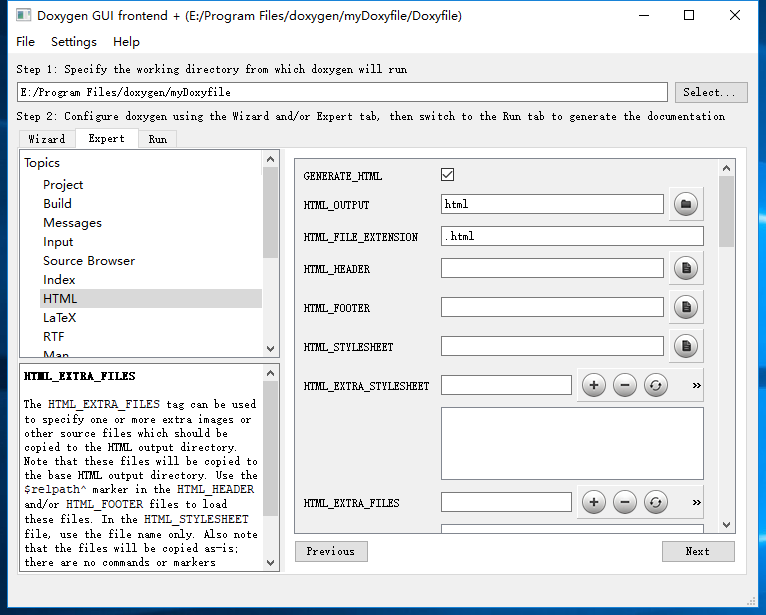
Task: Click the Topics list scrollbar thumb
Action: click(x=271, y=212)
